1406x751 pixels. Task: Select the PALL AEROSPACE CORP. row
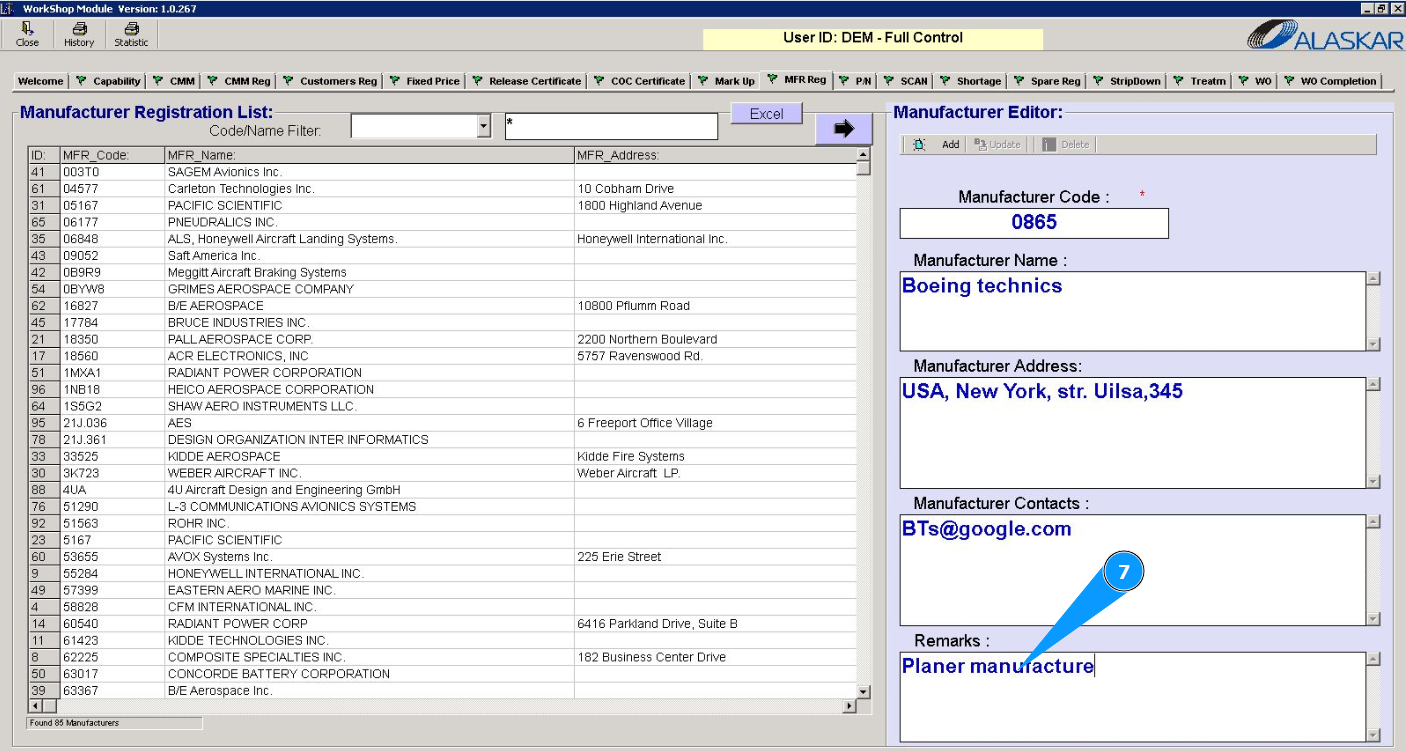(442, 339)
